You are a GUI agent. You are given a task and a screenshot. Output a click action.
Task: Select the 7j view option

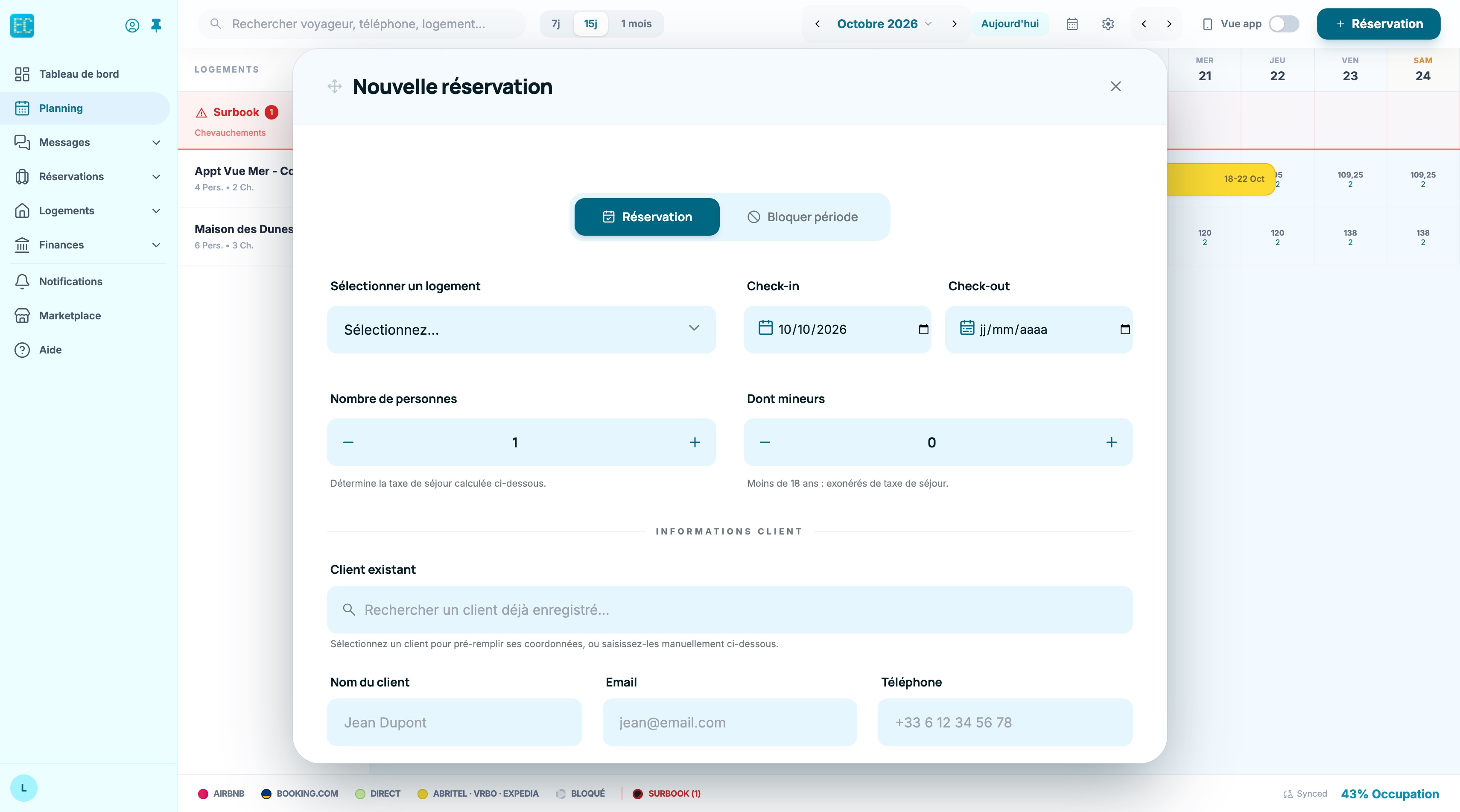tap(556, 24)
